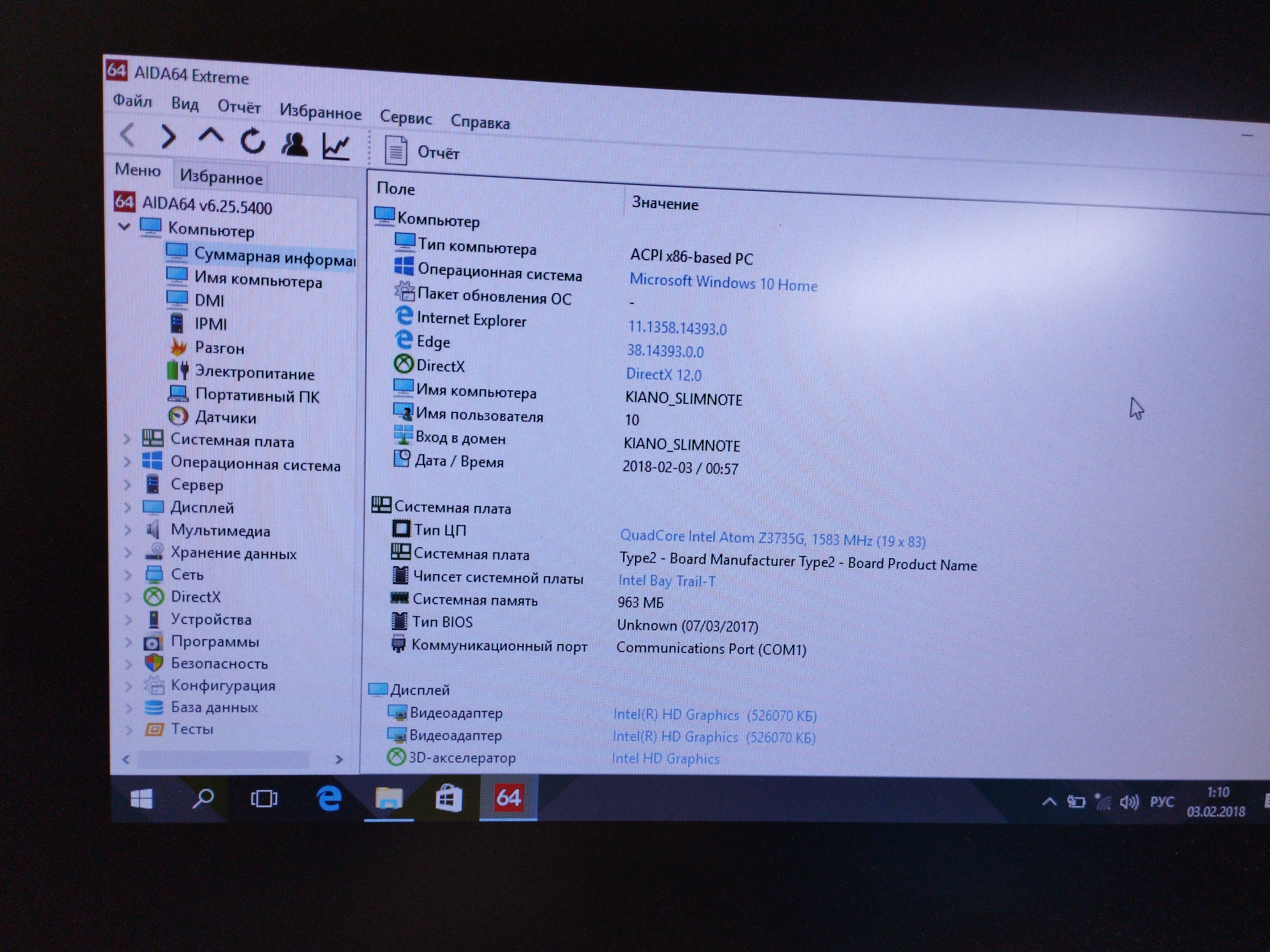Expand the Сеть tree node
This screenshot has width=1270, height=952.
coord(127,575)
